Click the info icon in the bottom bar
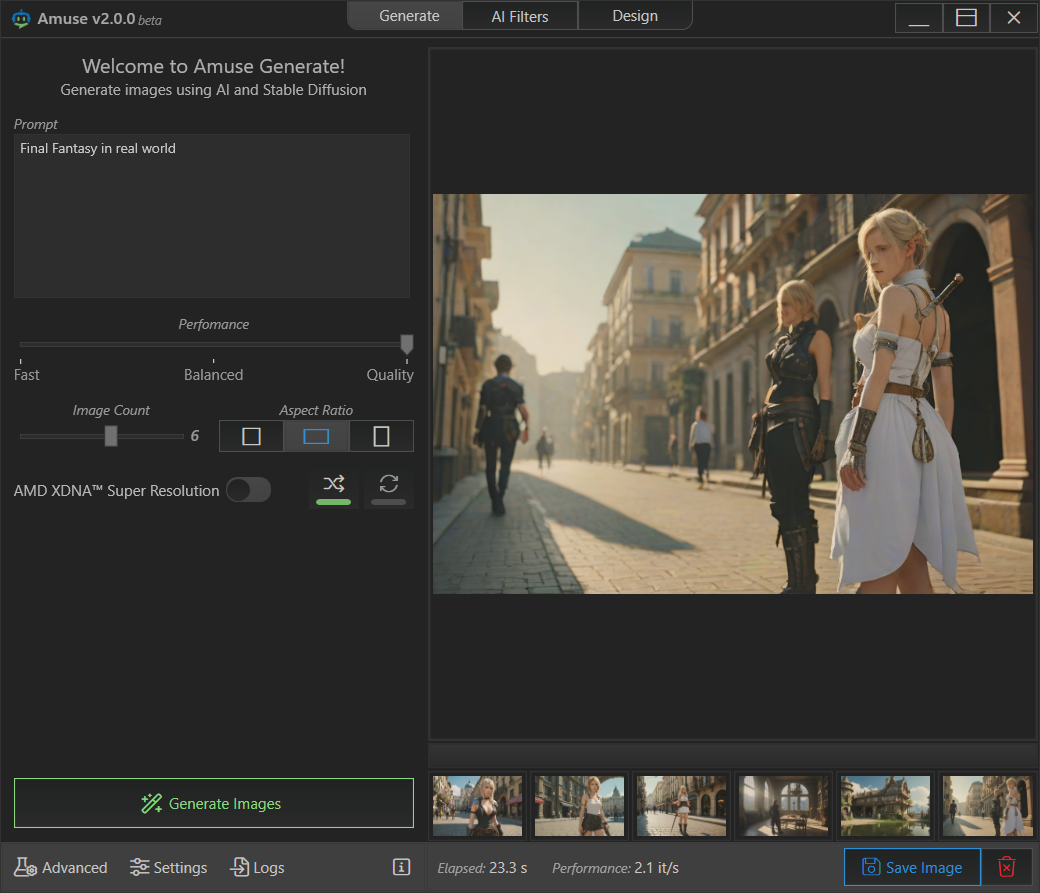The height and width of the screenshot is (893, 1040). [402, 867]
